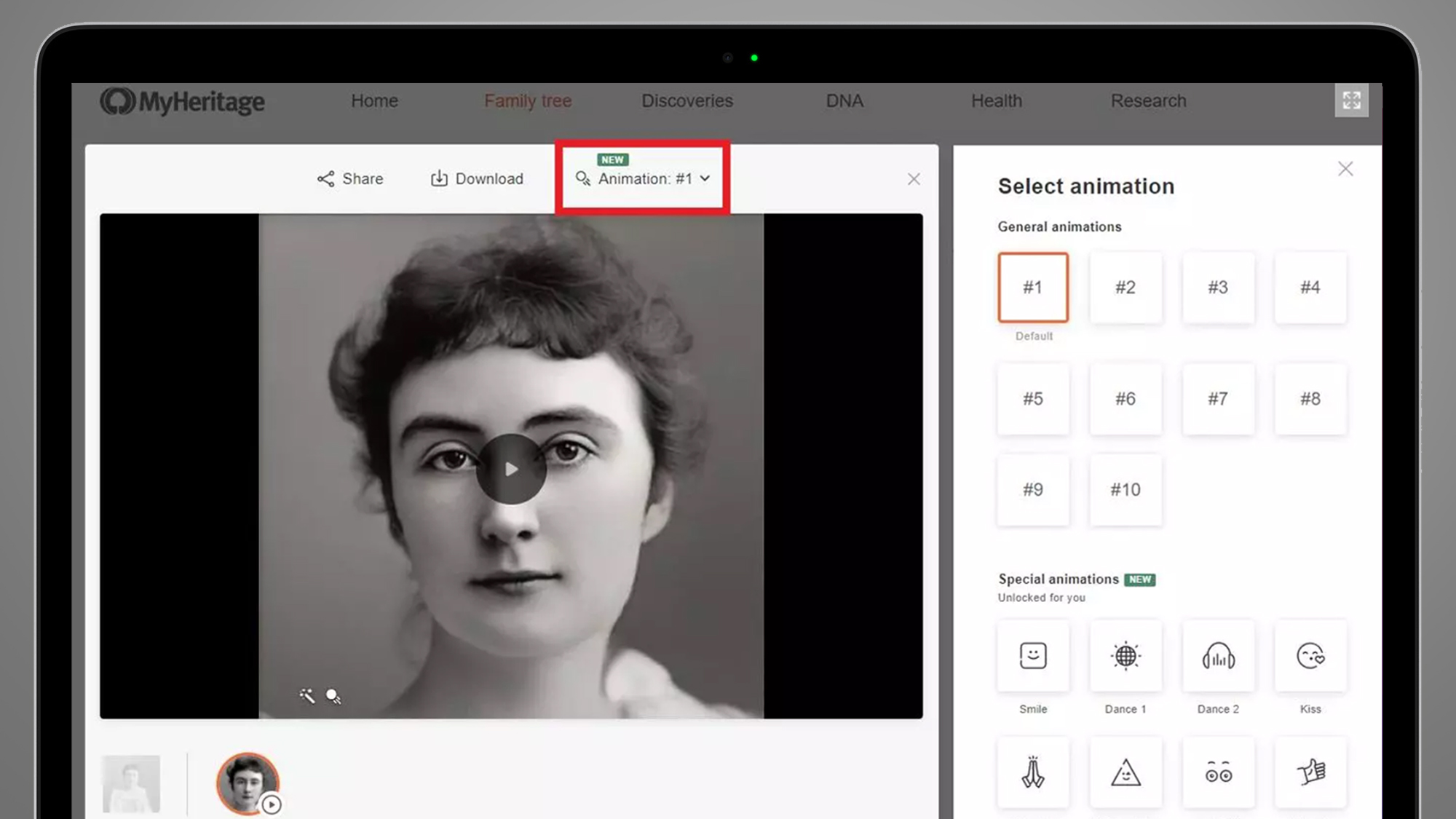Image resolution: width=1456 pixels, height=819 pixels.
Task: Choose the Dance 1 animation icon
Action: click(x=1125, y=655)
